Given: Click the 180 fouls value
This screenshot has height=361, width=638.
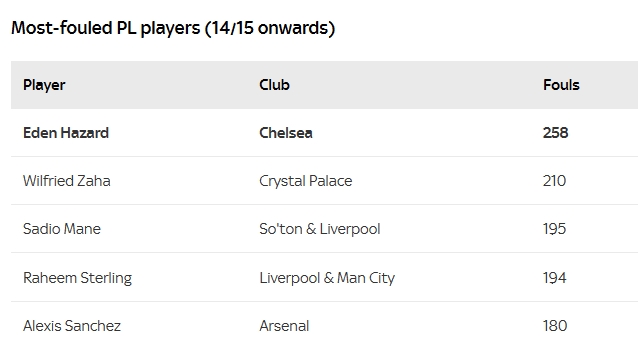Looking at the screenshot, I should (x=555, y=326).
